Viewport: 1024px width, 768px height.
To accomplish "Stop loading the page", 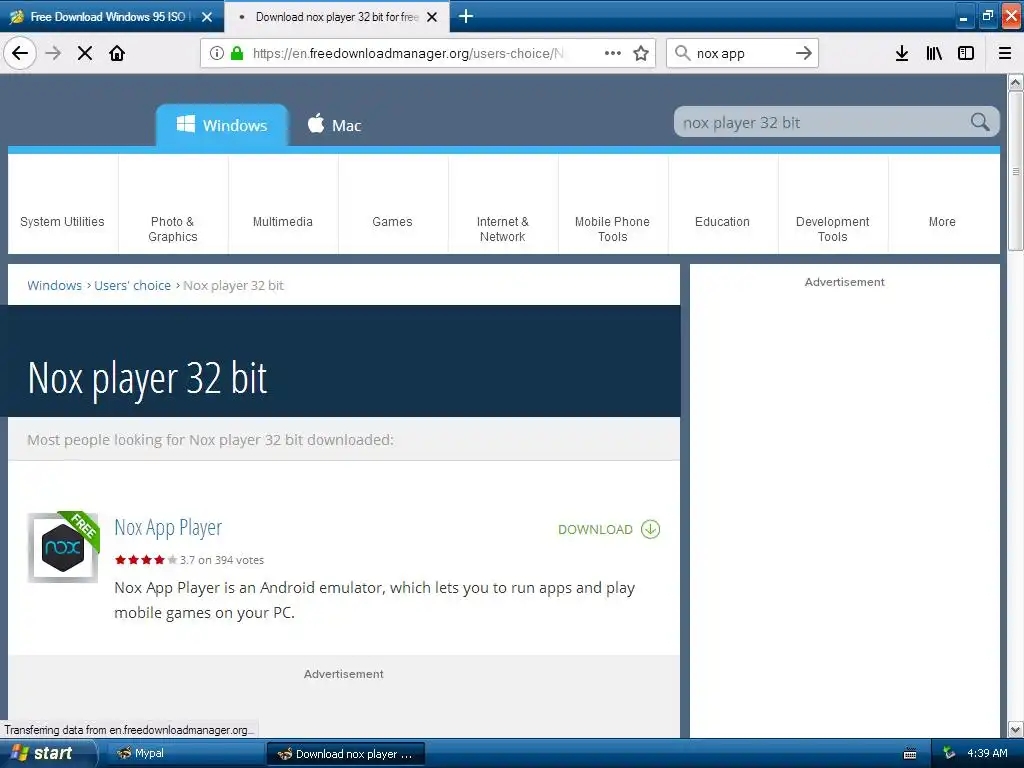I will pos(85,53).
